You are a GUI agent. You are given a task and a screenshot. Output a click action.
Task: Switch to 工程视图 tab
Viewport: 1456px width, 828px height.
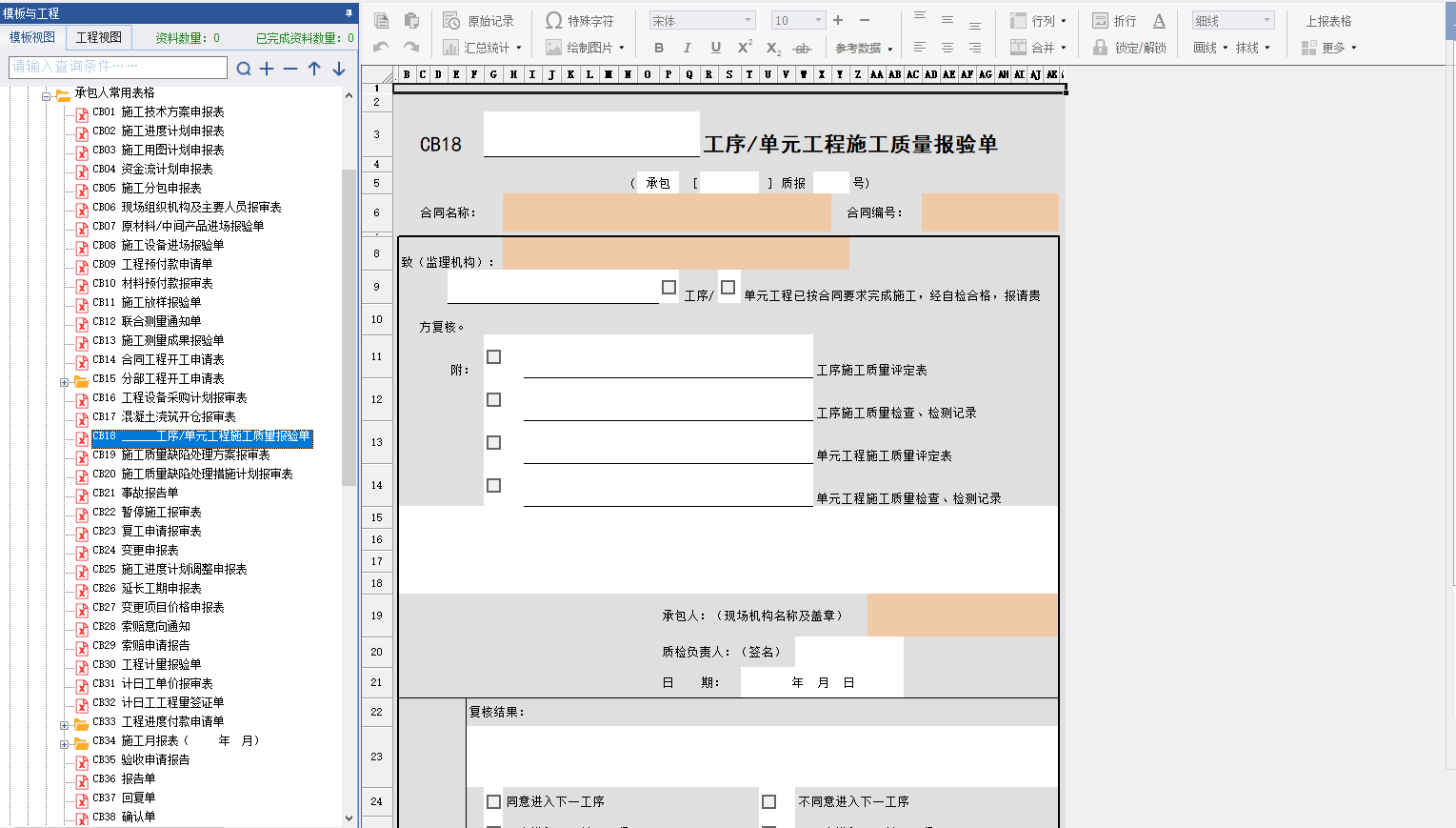[99, 37]
